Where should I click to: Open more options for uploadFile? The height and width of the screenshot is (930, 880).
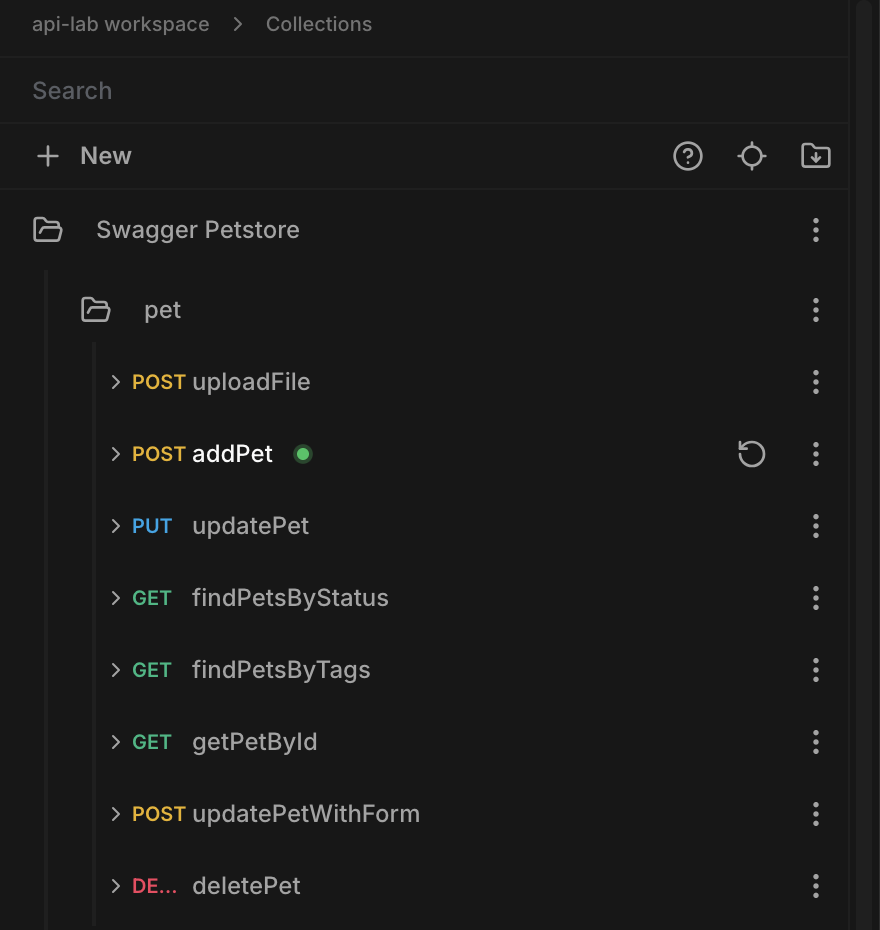(x=816, y=382)
